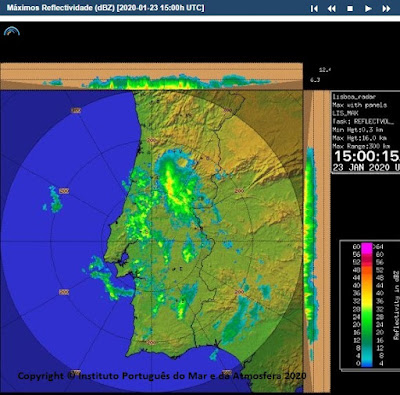Jump to the first radar frame

pyautogui.click(x=314, y=8)
